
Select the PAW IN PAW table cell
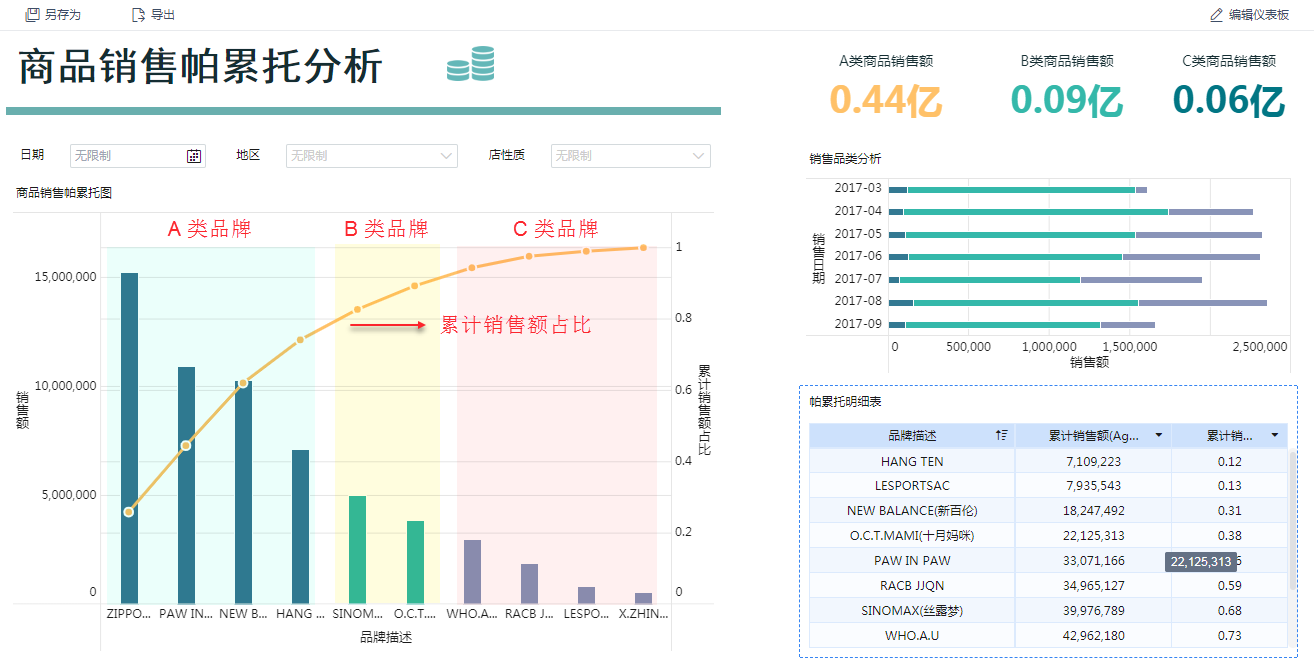click(912, 560)
